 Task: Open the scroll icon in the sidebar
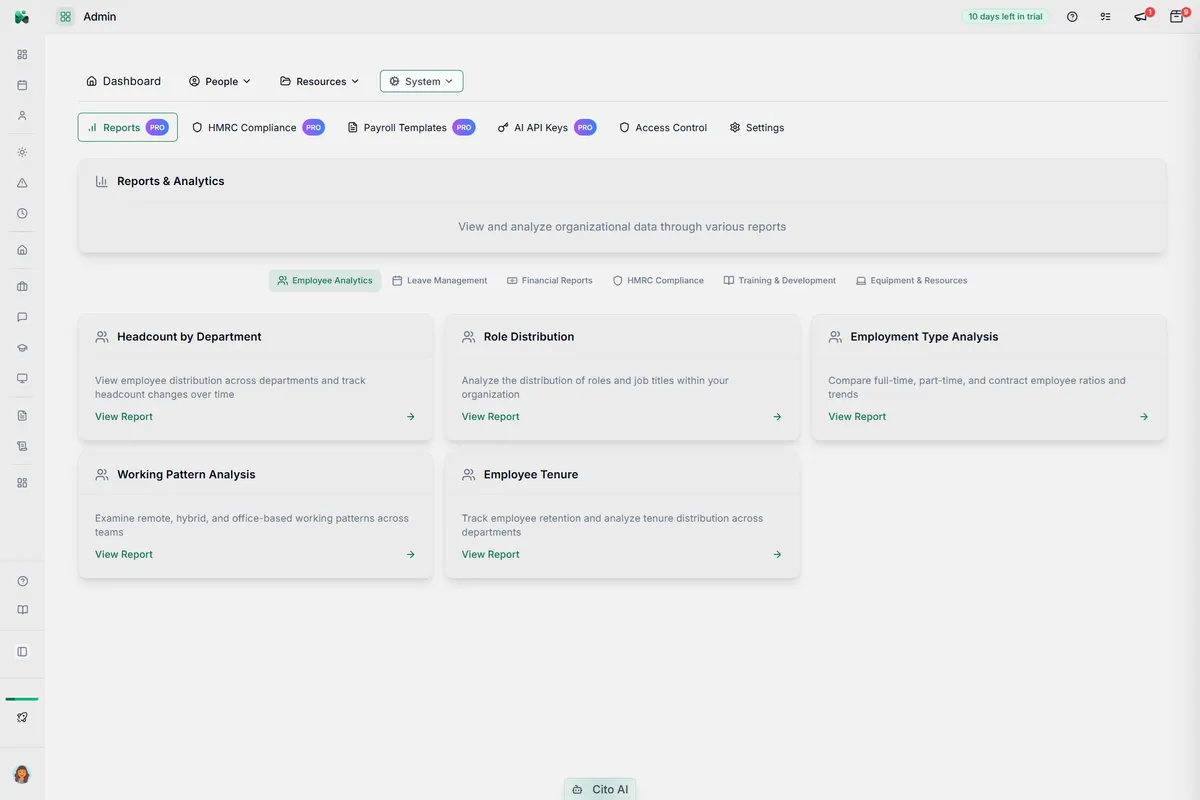[22, 445]
